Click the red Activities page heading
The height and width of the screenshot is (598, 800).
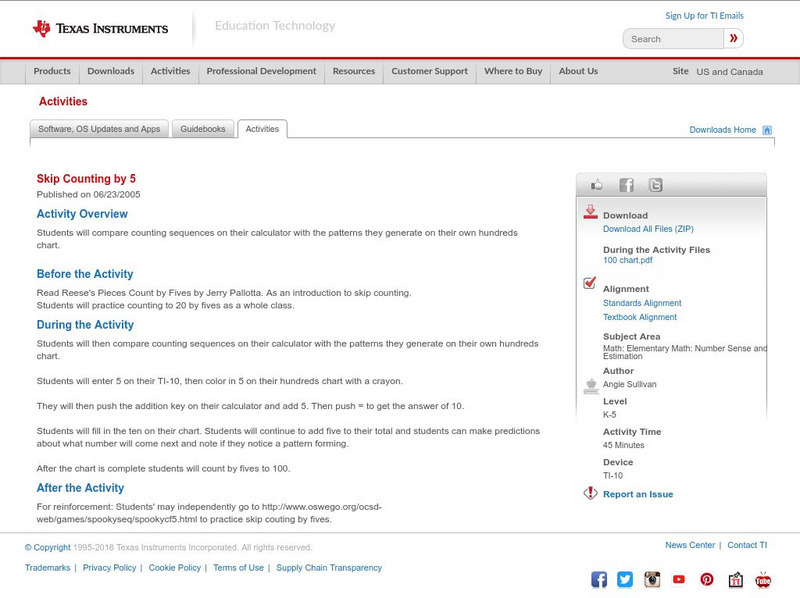(63, 102)
